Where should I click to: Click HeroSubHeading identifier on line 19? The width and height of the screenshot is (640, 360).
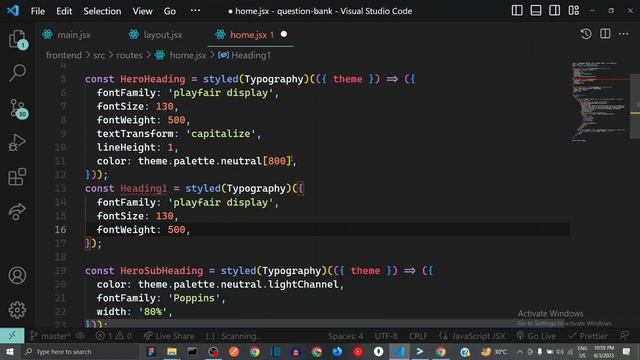click(161, 271)
